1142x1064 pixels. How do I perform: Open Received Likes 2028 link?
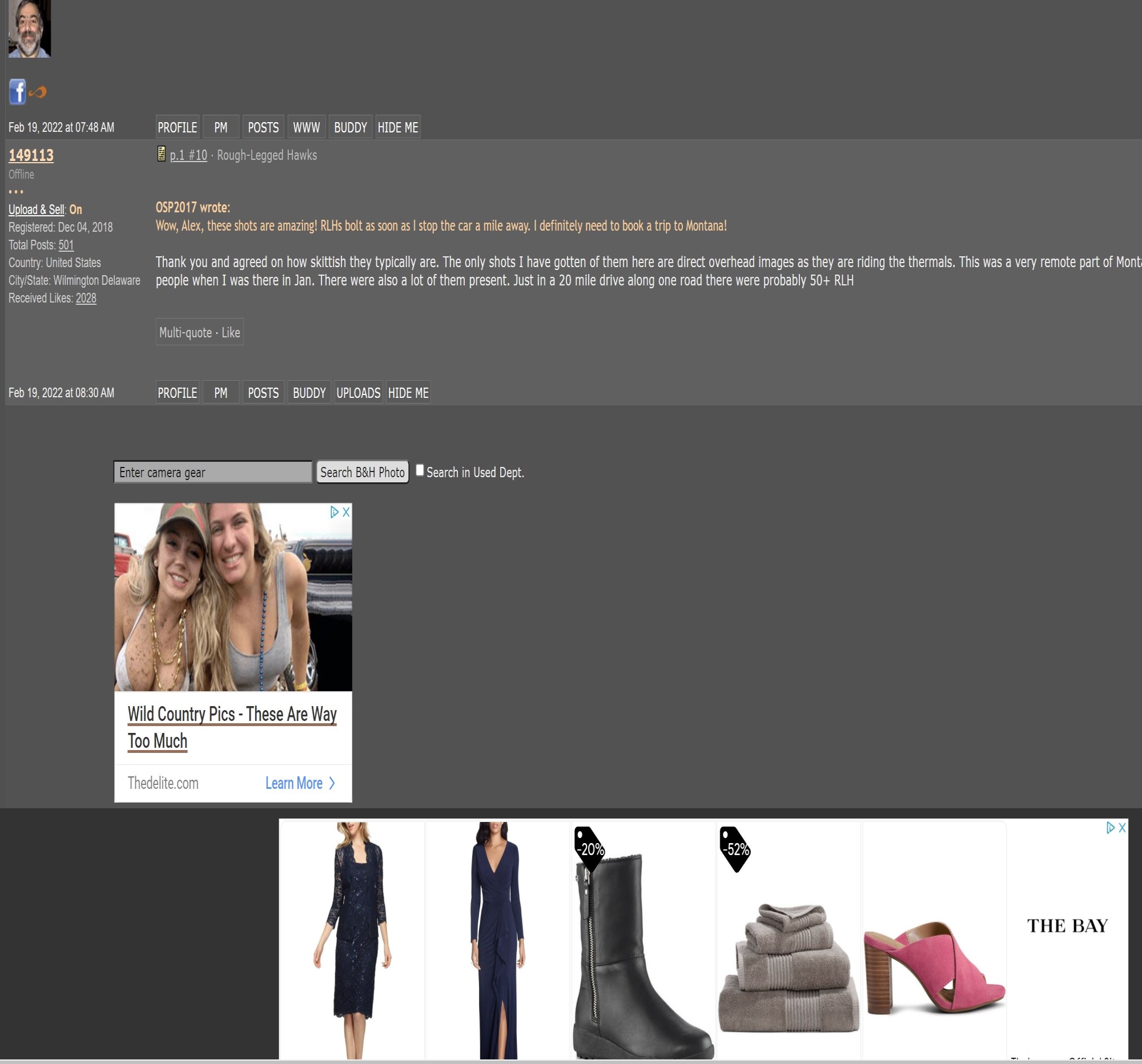[x=86, y=298]
